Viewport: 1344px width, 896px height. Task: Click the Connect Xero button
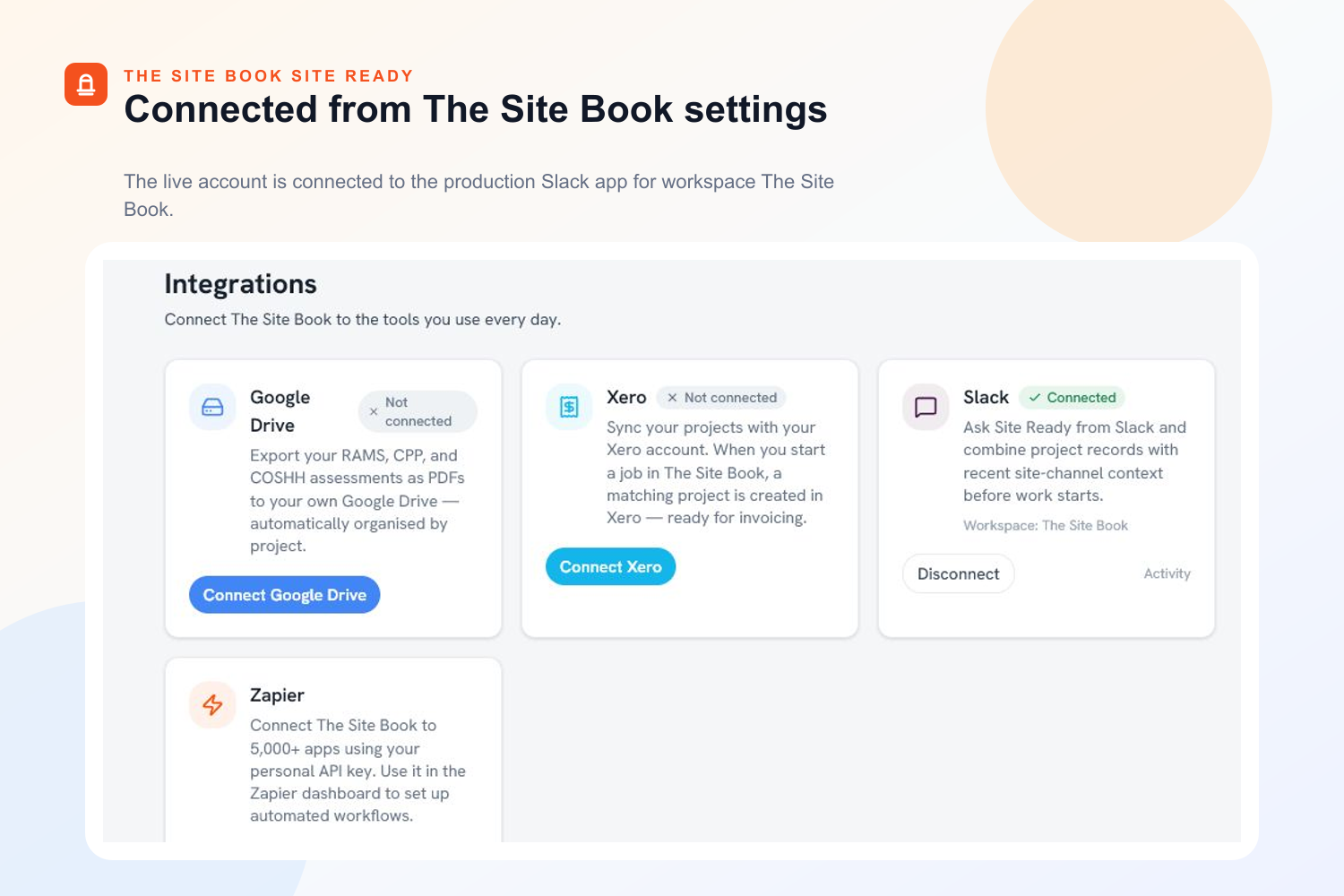point(611,566)
